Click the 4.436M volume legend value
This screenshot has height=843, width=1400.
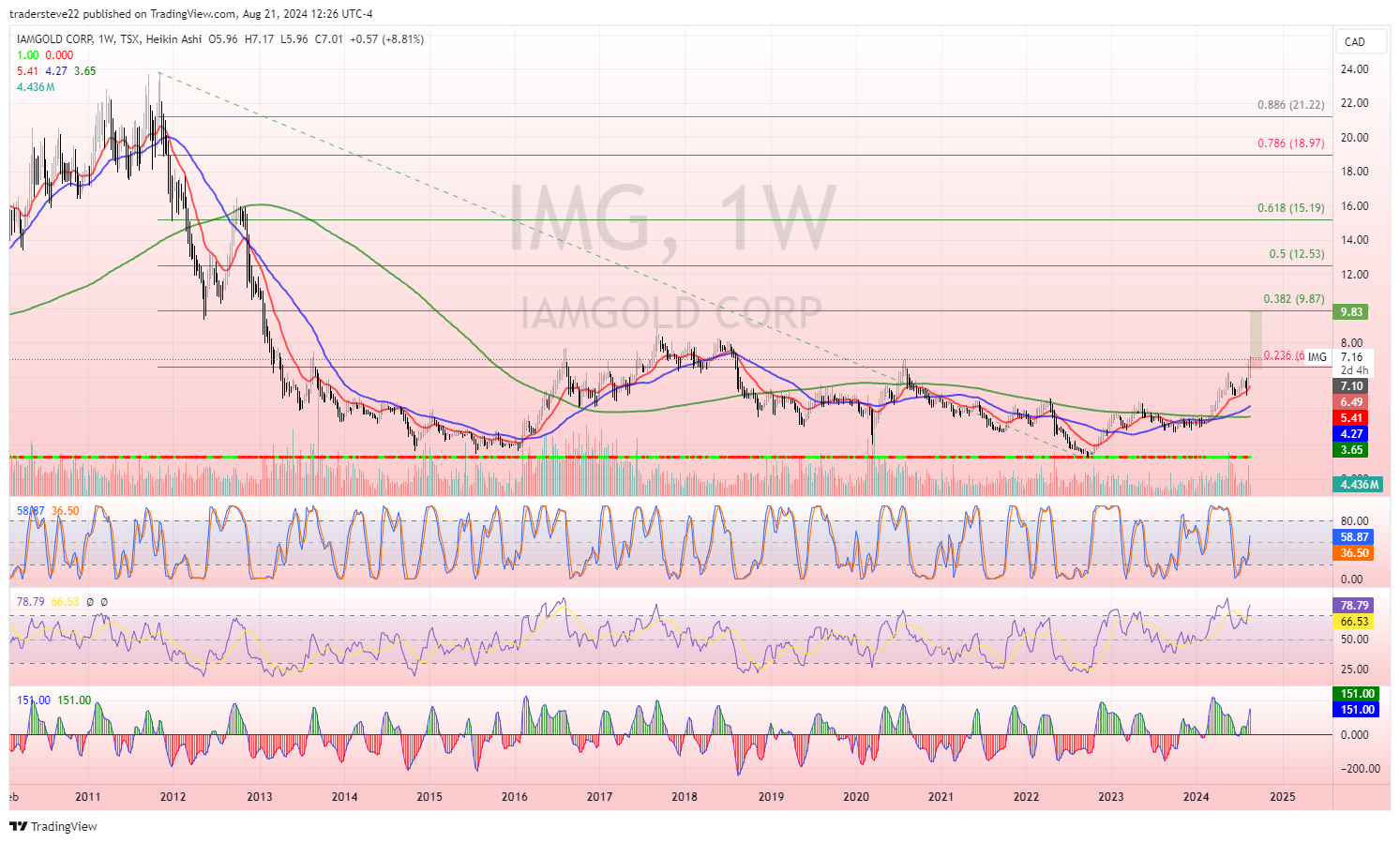tap(36, 87)
